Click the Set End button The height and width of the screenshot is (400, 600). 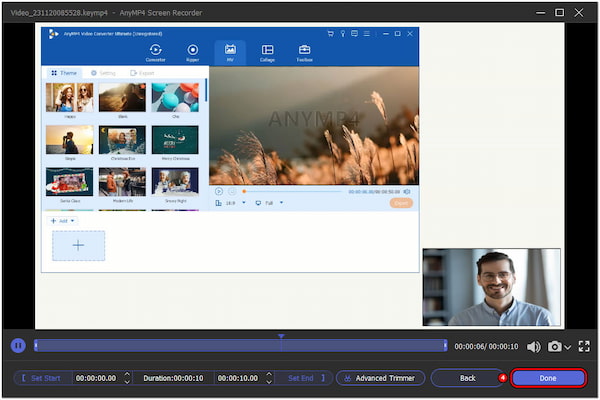point(302,378)
